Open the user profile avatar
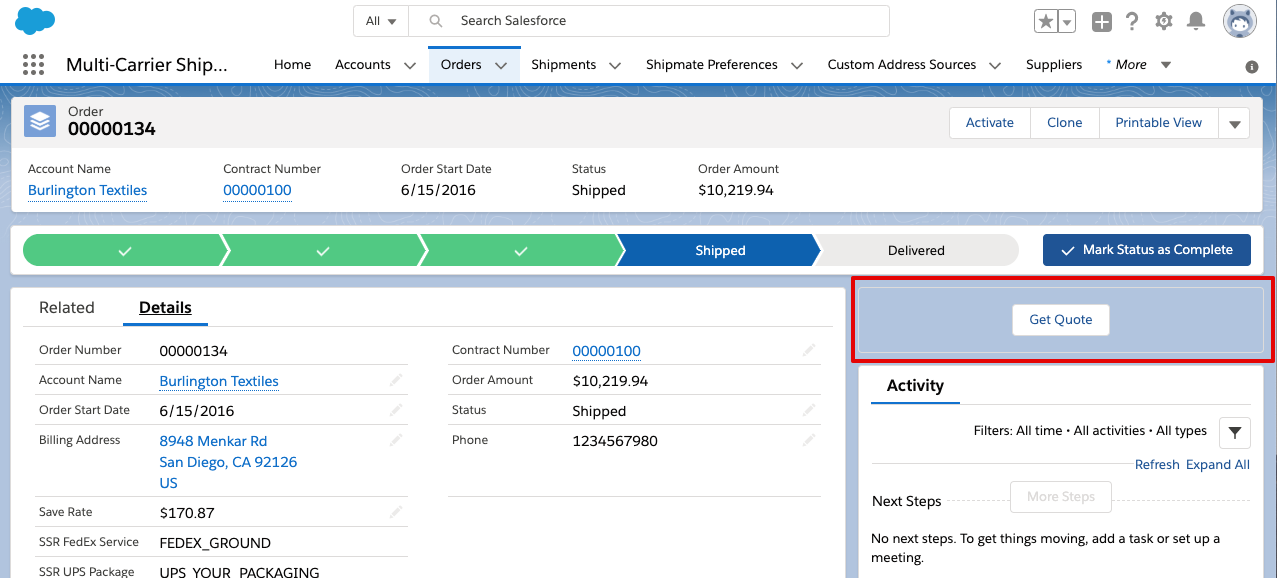The width and height of the screenshot is (1280, 578). [x=1240, y=21]
